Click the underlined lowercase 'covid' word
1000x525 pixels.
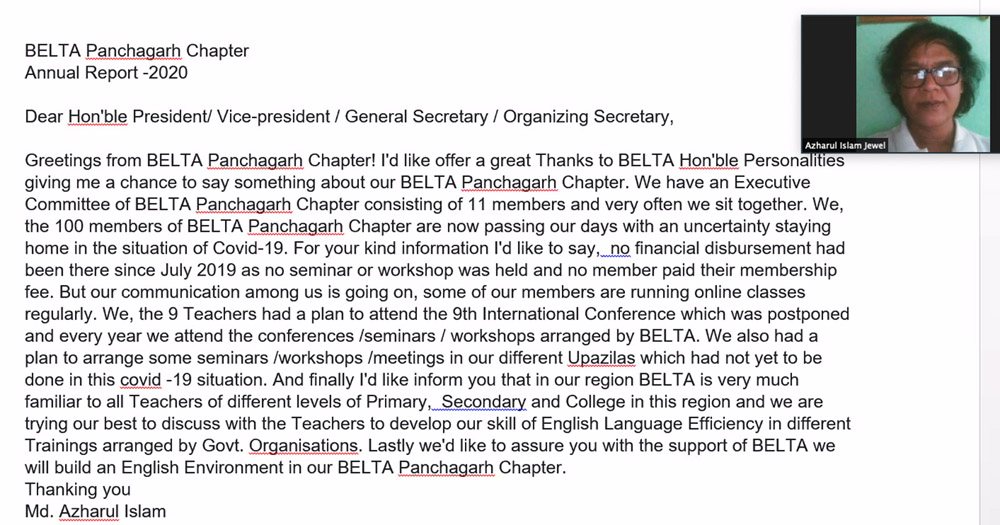(140, 380)
